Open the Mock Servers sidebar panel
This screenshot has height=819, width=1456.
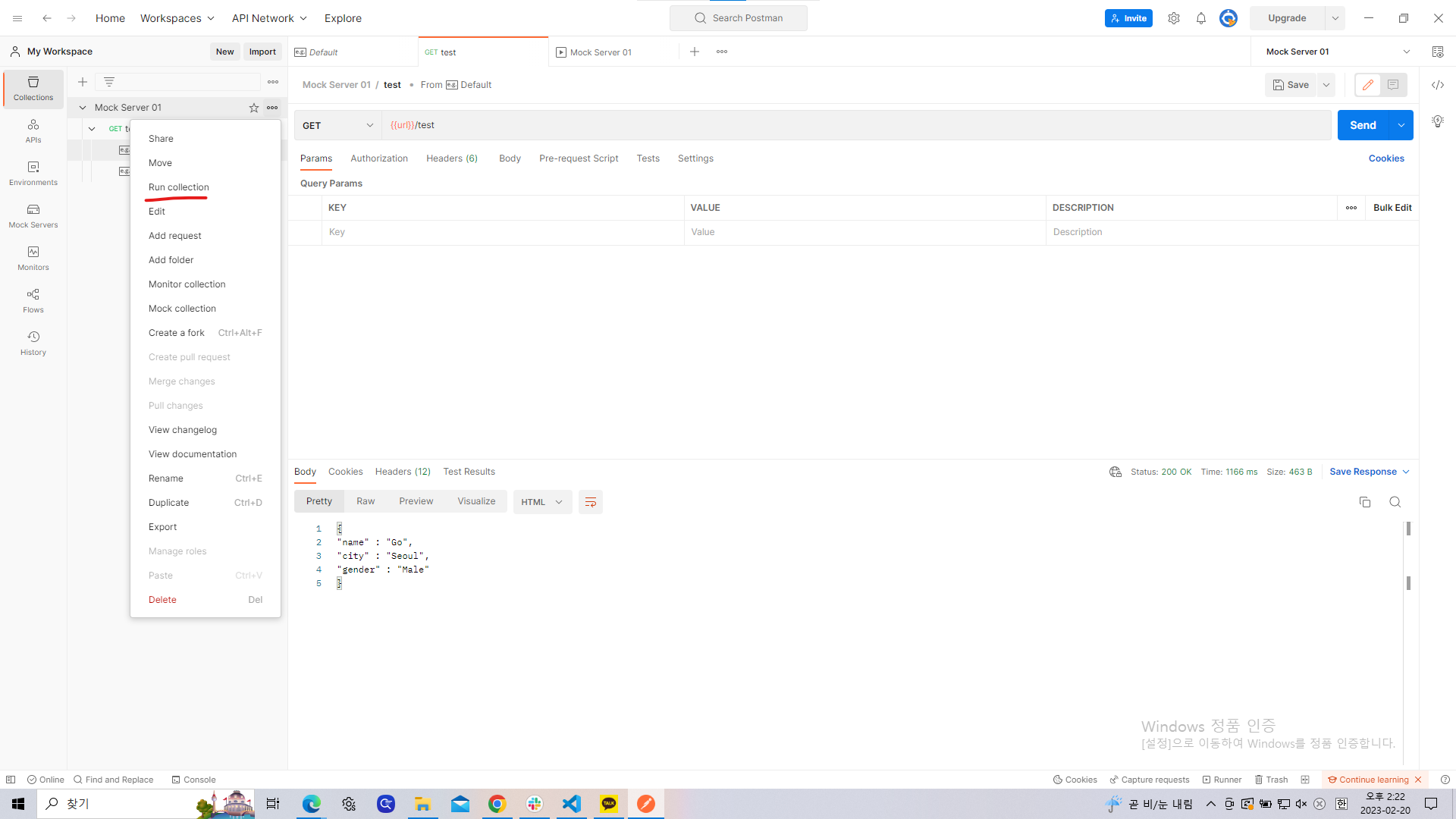(x=33, y=215)
